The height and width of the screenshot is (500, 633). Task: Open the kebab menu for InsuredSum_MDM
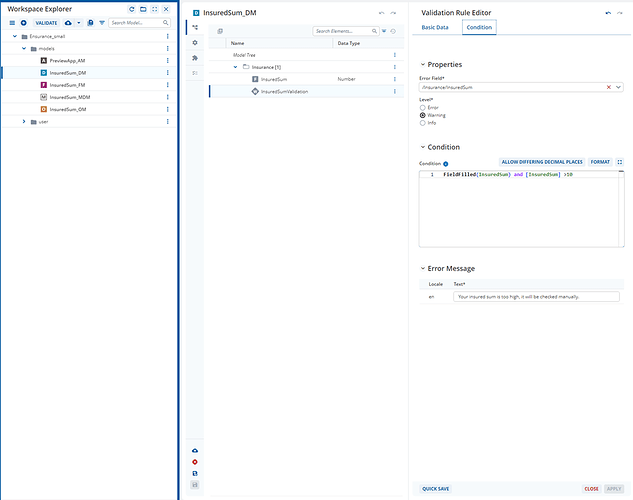pos(168,97)
